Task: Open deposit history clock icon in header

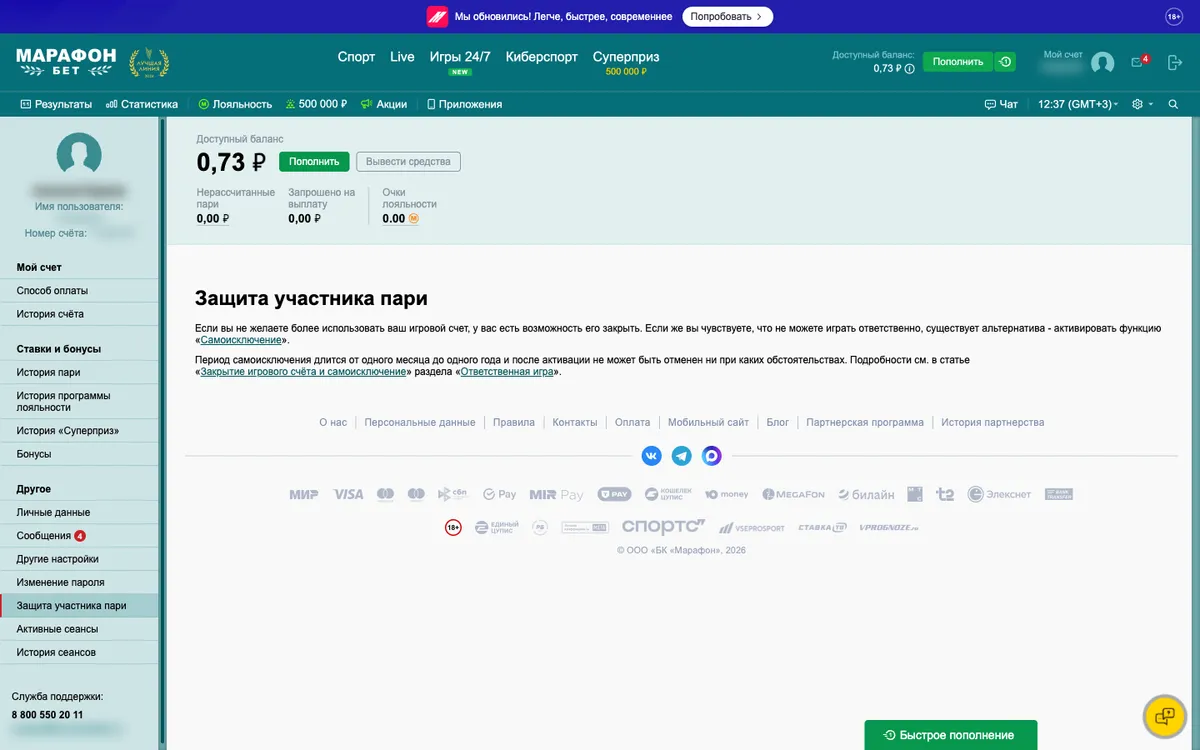Action: 1005,62
